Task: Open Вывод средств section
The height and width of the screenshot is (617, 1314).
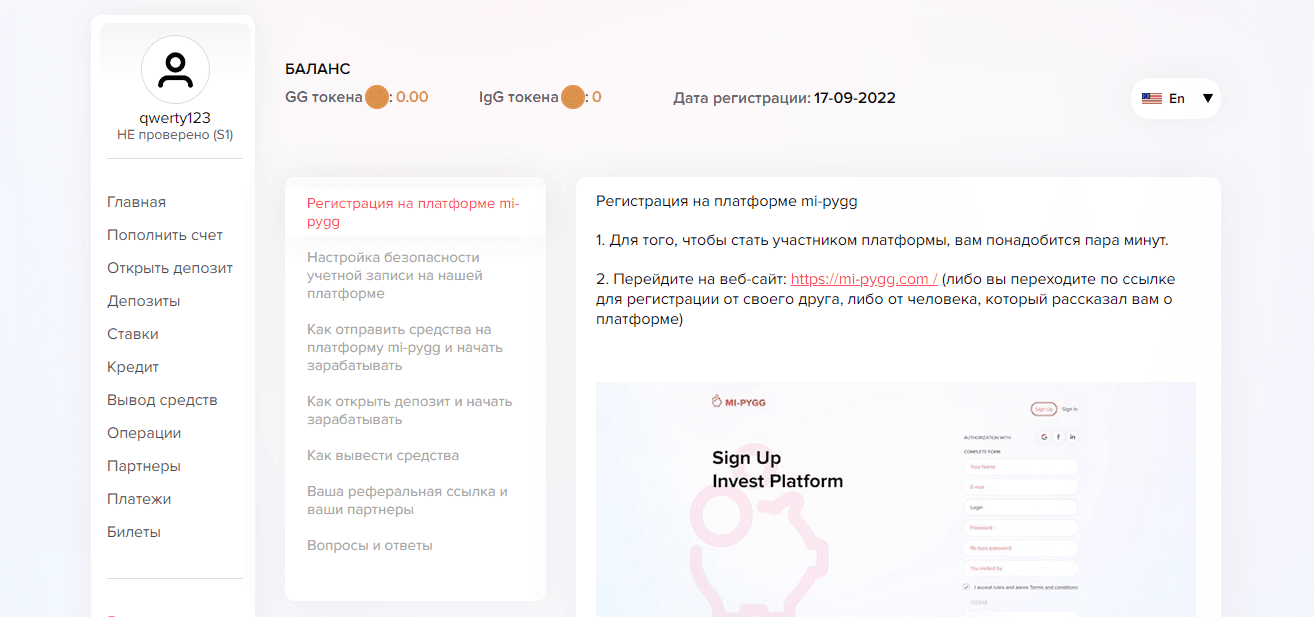Action: tap(162, 400)
